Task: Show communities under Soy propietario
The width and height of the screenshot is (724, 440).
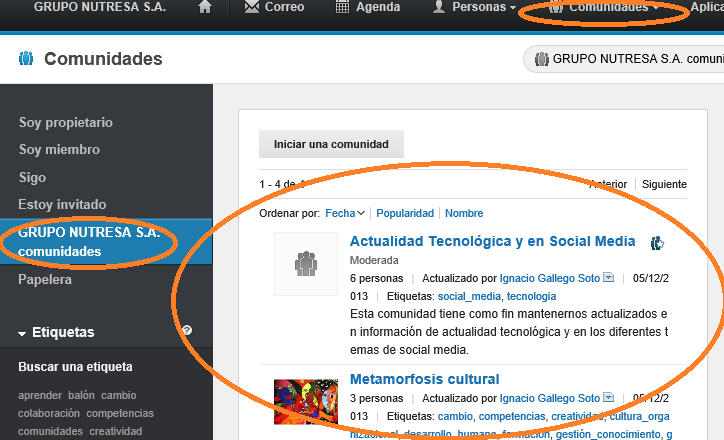Action: [x=66, y=122]
